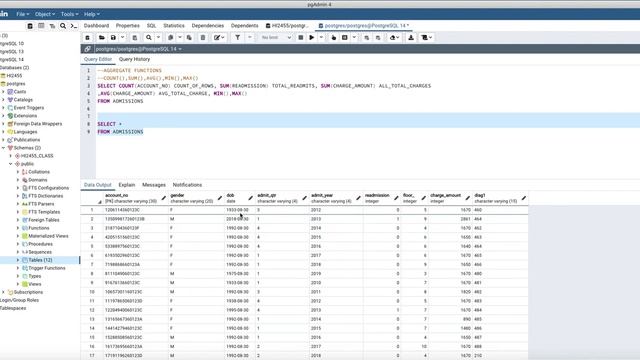
Task: Click the Save Data Changes icon
Action: [x=135, y=38]
